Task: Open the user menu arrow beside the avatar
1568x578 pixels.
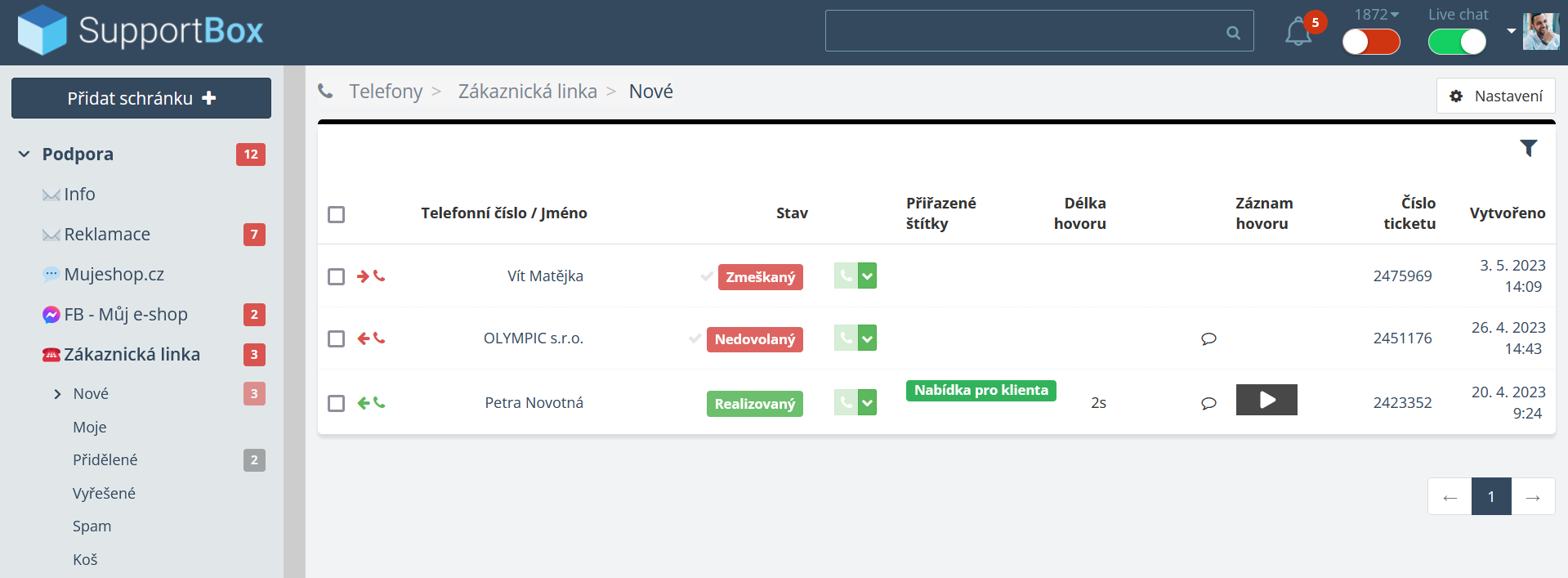Action: pyautogui.click(x=1512, y=31)
